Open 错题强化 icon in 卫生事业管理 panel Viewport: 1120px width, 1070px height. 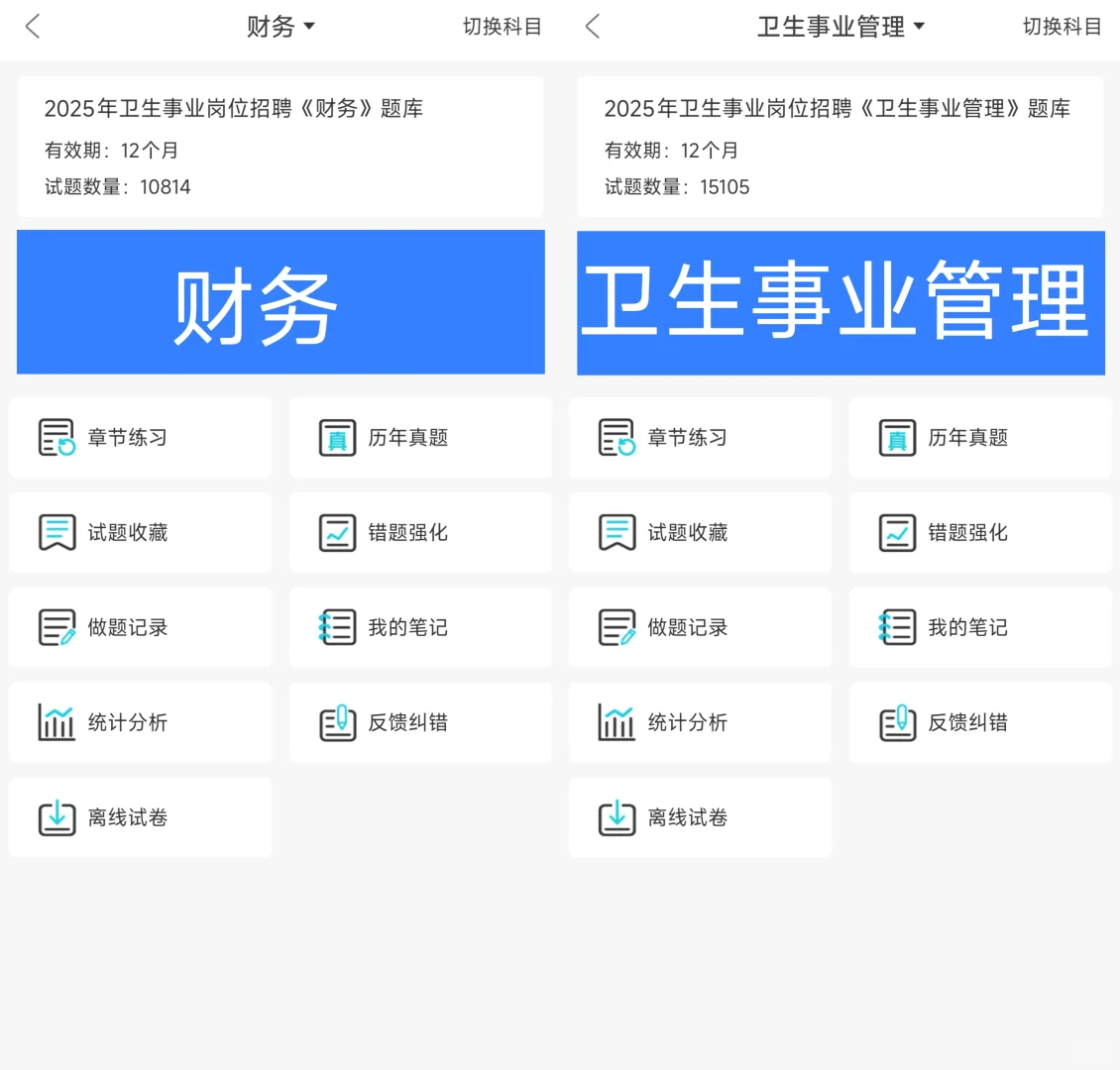tap(897, 532)
